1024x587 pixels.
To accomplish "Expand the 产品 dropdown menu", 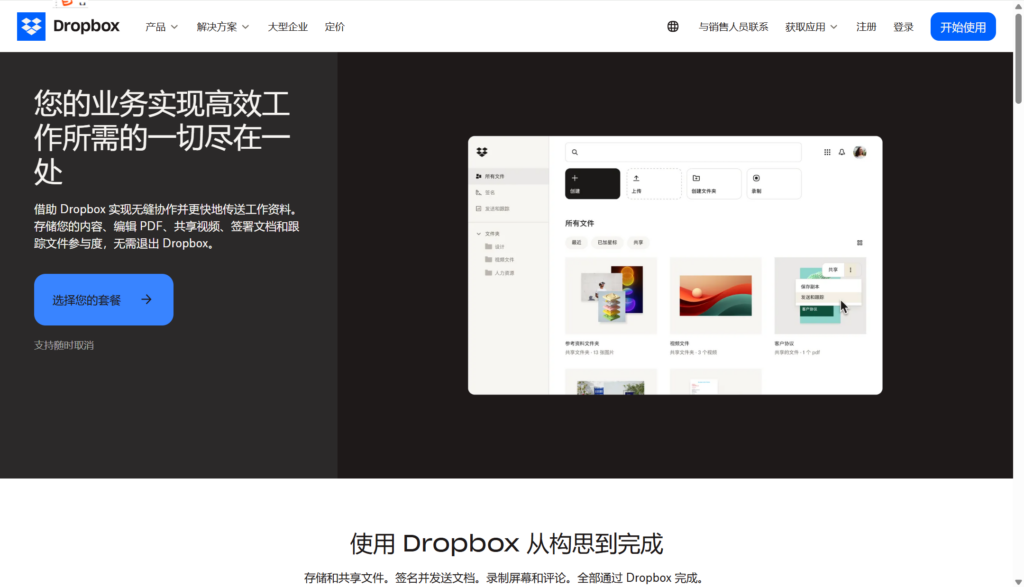I will pyautogui.click(x=161, y=27).
